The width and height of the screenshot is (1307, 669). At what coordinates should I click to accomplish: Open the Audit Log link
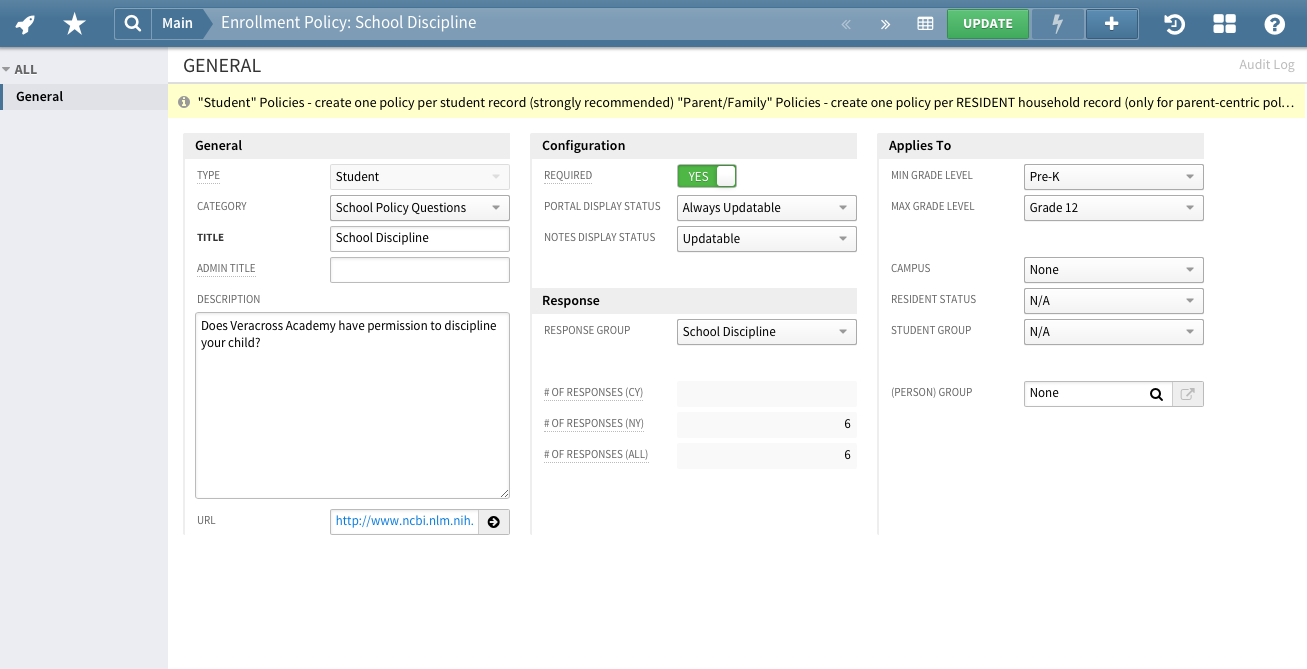[x=1266, y=65]
